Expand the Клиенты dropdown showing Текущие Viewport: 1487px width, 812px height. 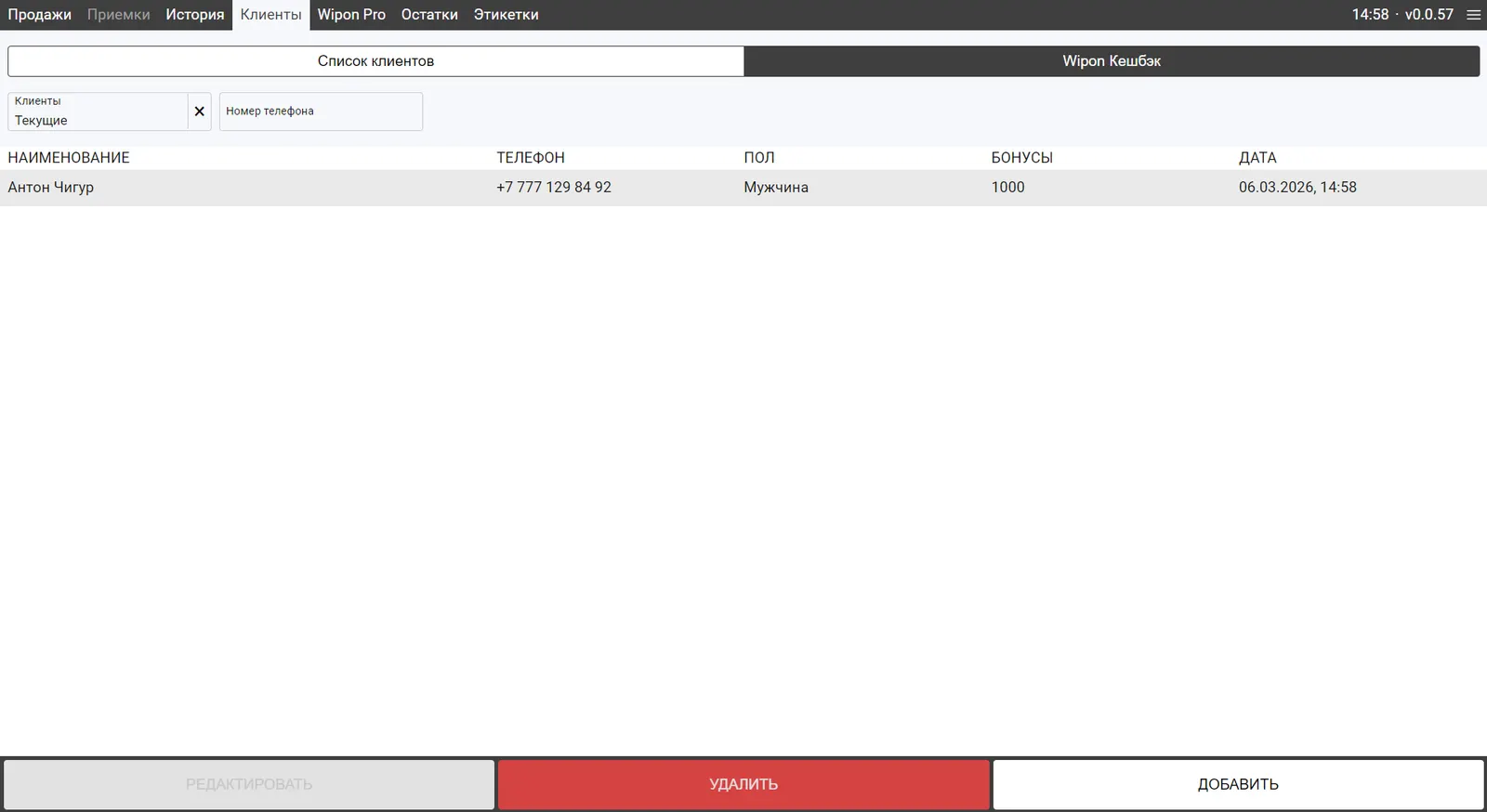coord(98,111)
